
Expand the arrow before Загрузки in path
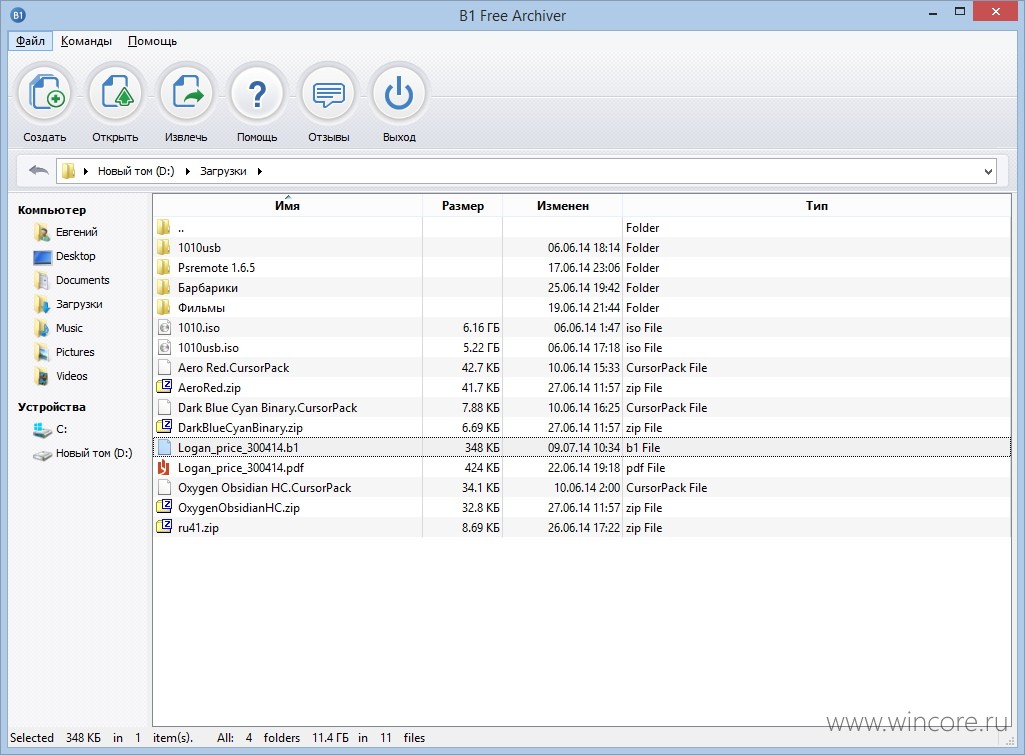point(188,171)
